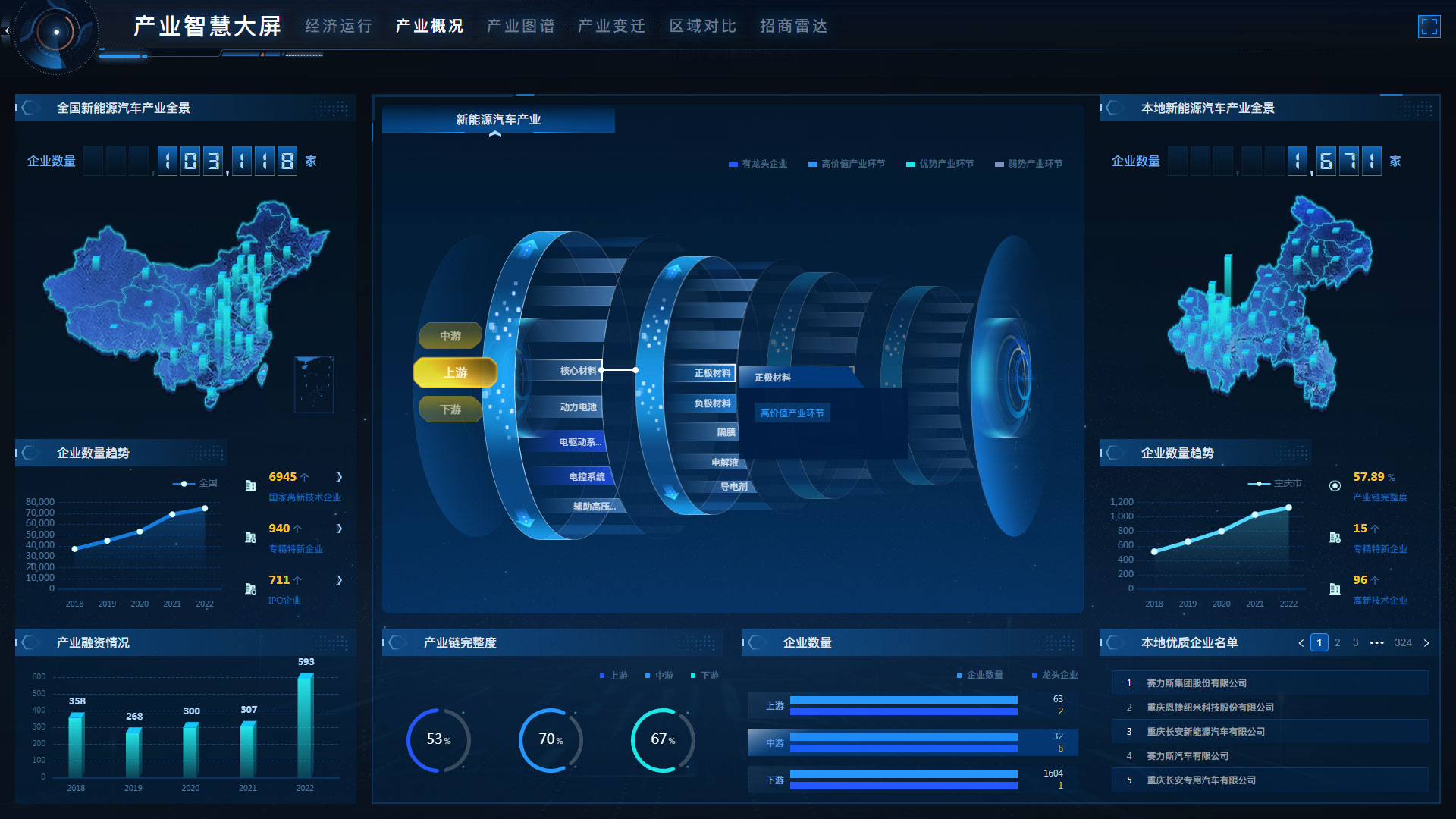Open the 区域对比 tab
This screenshot has height=819, width=1456.
pyautogui.click(x=702, y=27)
